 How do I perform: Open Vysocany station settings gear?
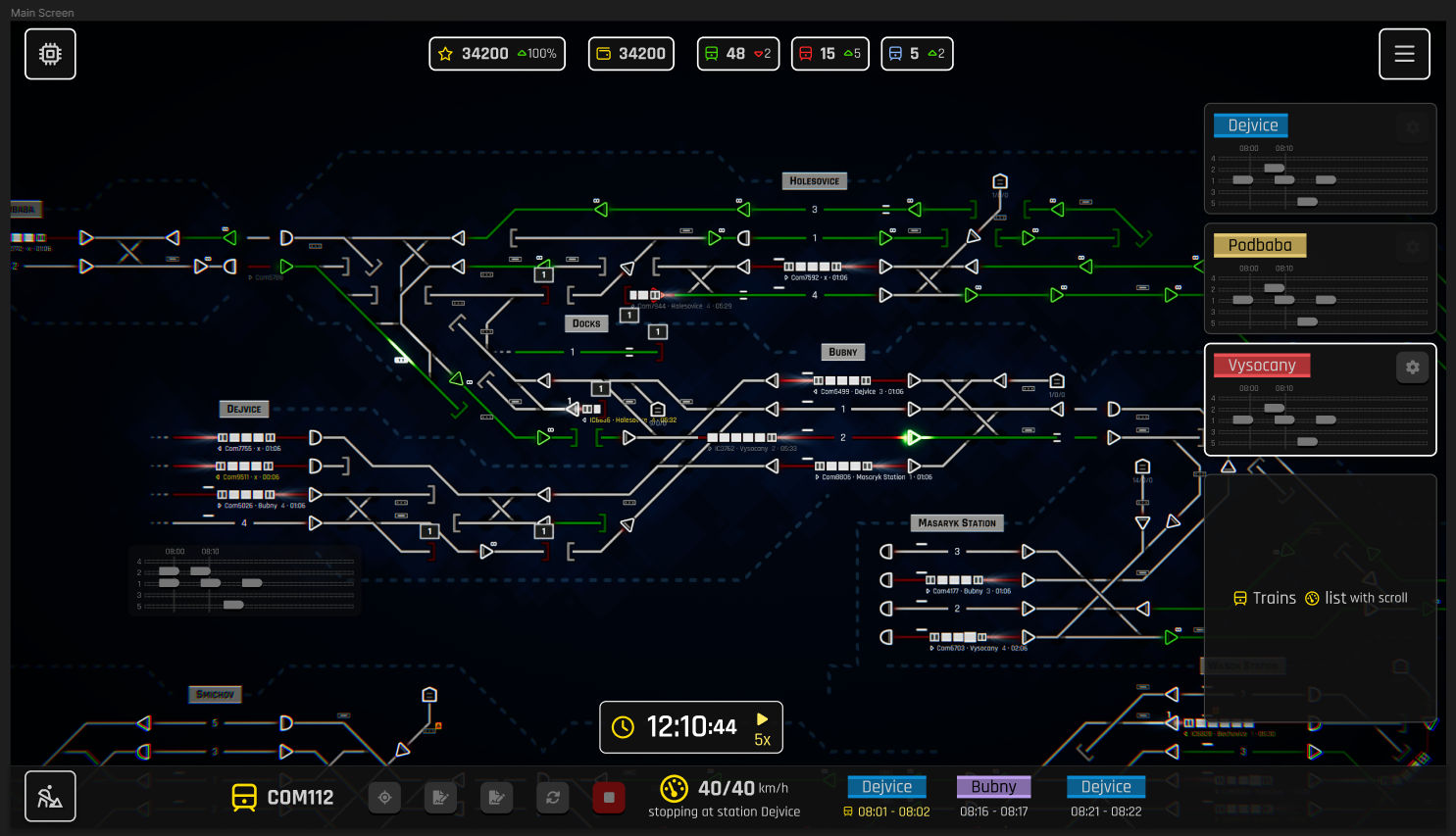tap(1412, 367)
